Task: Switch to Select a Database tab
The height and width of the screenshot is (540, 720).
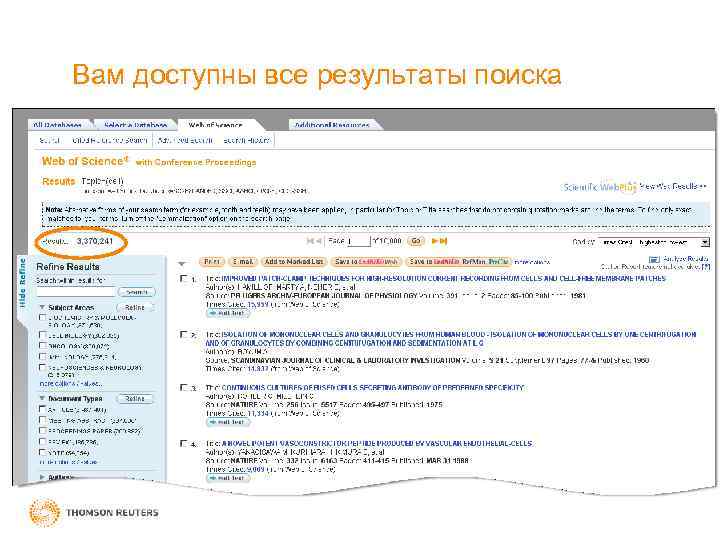Action: click(135, 125)
